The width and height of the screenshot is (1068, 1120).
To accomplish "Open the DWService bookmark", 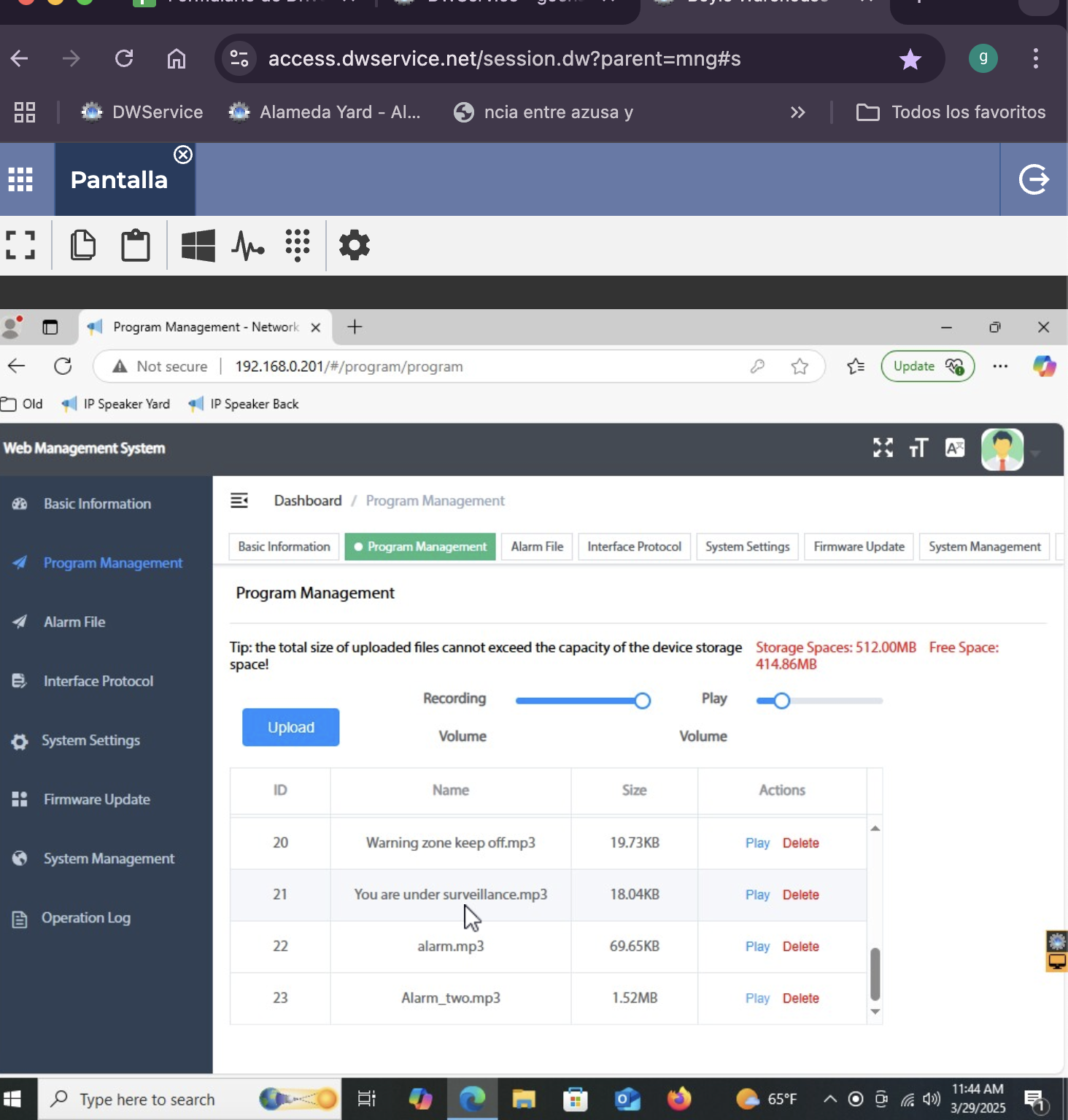I will [142, 112].
